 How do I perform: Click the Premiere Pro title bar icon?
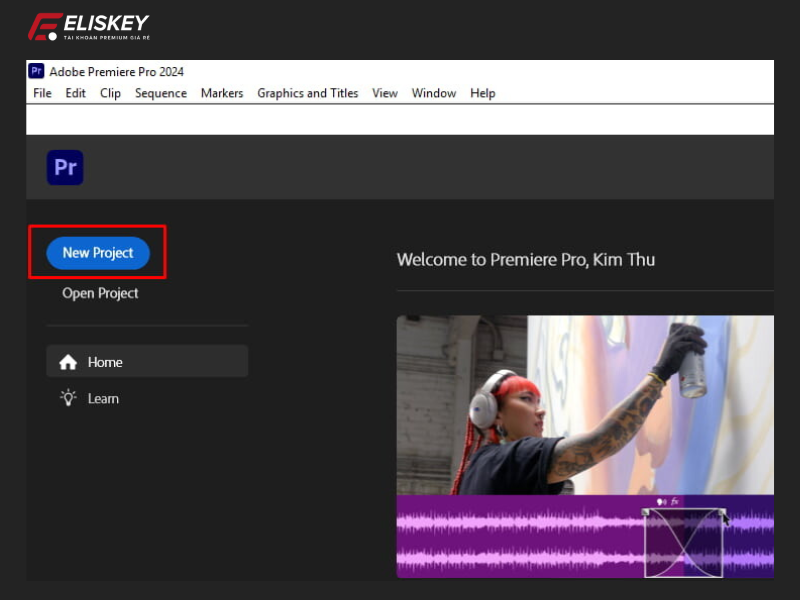(x=36, y=72)
